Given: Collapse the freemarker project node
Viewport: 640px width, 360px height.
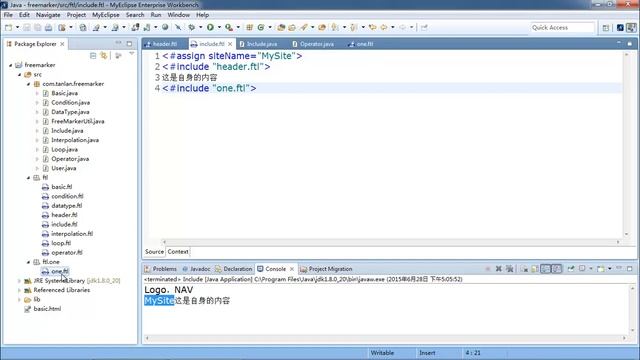Looking at the screenshot, I should (11, 65).
